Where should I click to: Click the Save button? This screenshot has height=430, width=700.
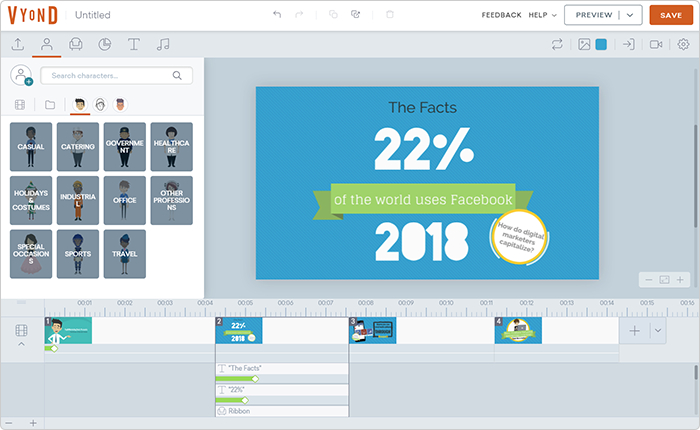tap(671, 15)
